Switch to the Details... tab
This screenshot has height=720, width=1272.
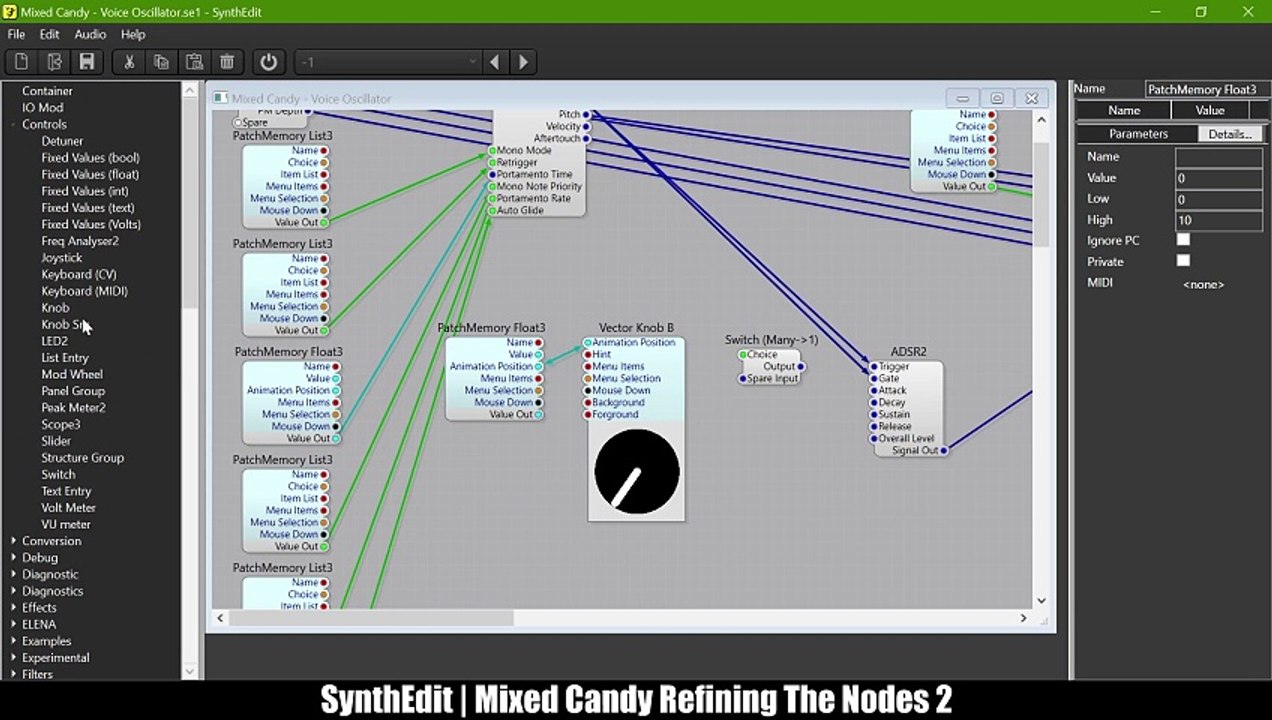(1230, 134)
